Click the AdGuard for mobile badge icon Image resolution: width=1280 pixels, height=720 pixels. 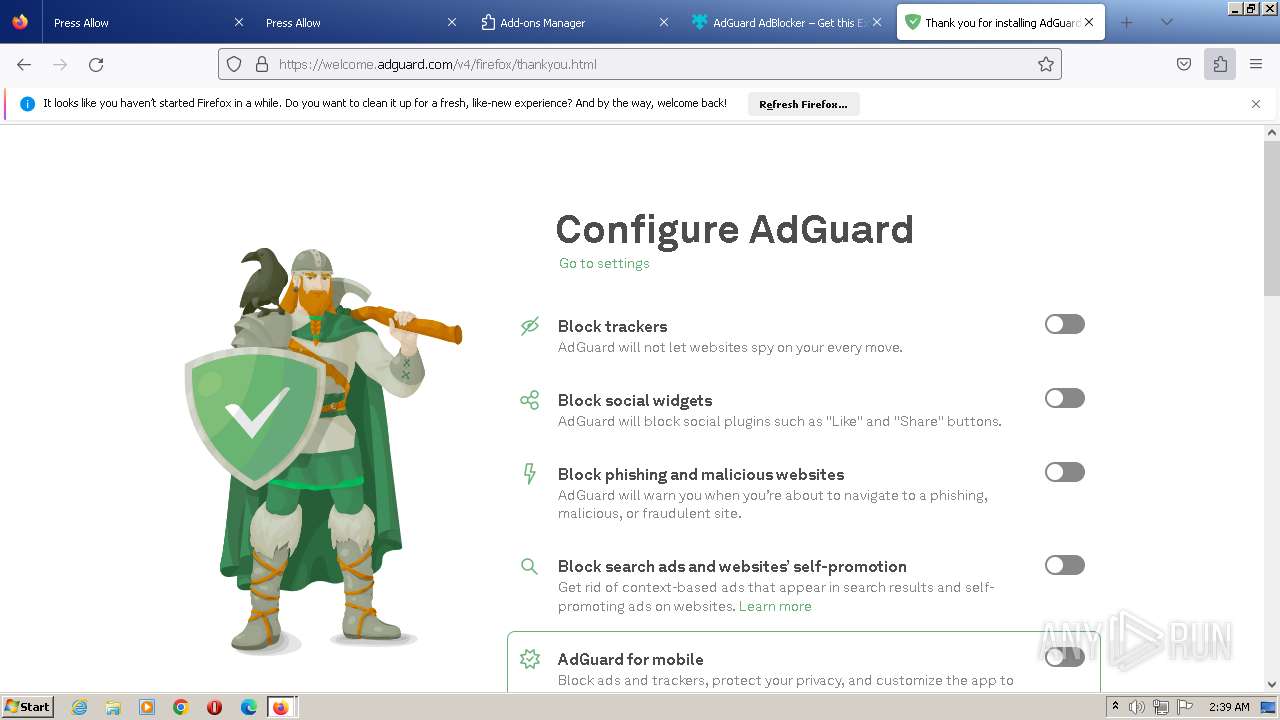coord(530,659)
